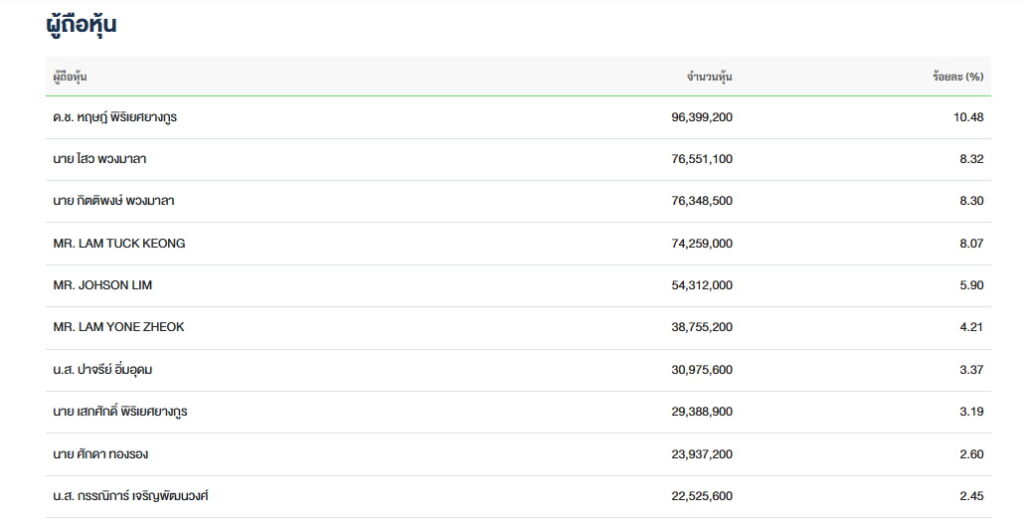Click share count 74,259,000
The image size is (1024, 522).
tap(702, 243)
